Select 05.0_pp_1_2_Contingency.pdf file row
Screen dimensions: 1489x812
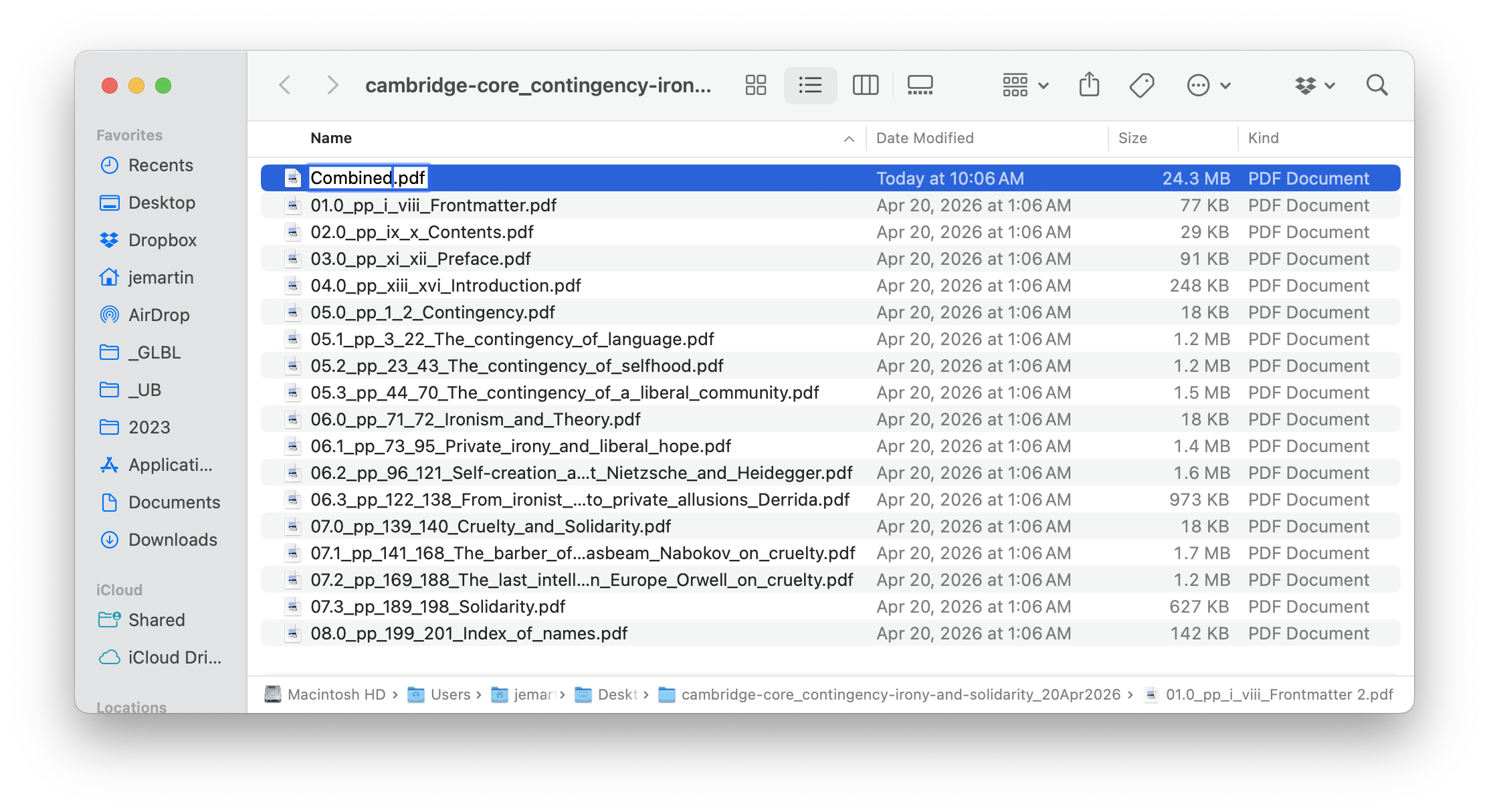coord(432,312)
